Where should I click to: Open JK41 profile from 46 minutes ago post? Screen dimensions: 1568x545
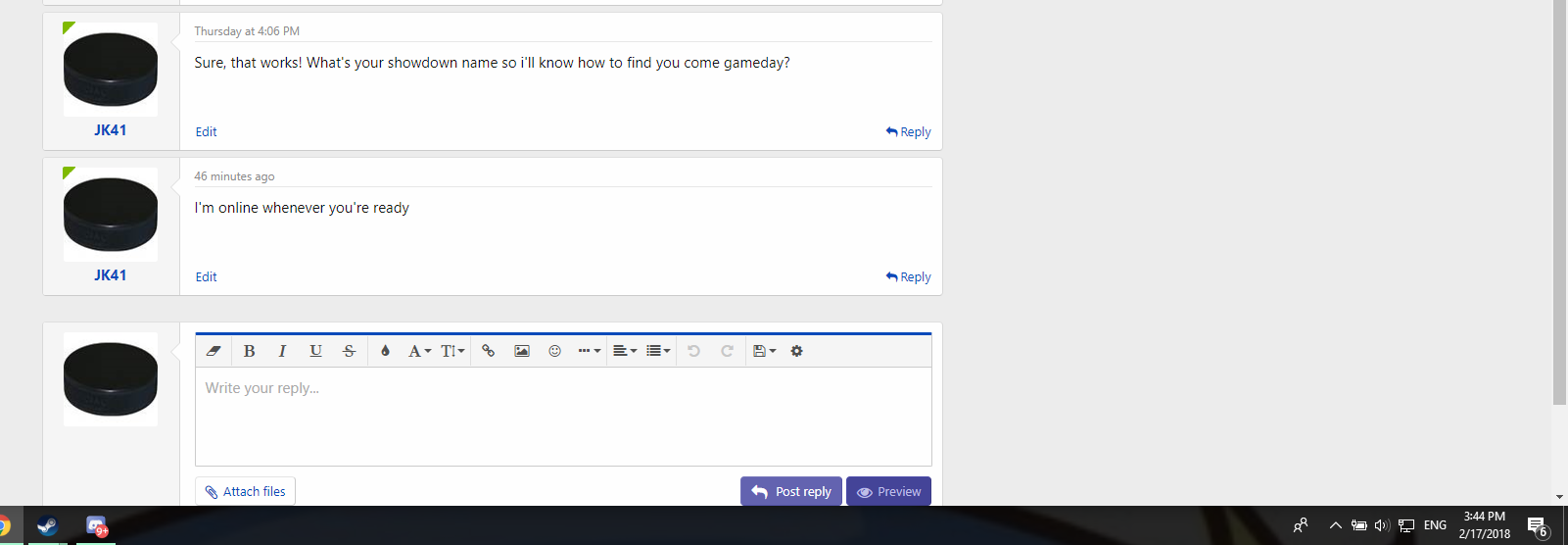tap(111, 275)
